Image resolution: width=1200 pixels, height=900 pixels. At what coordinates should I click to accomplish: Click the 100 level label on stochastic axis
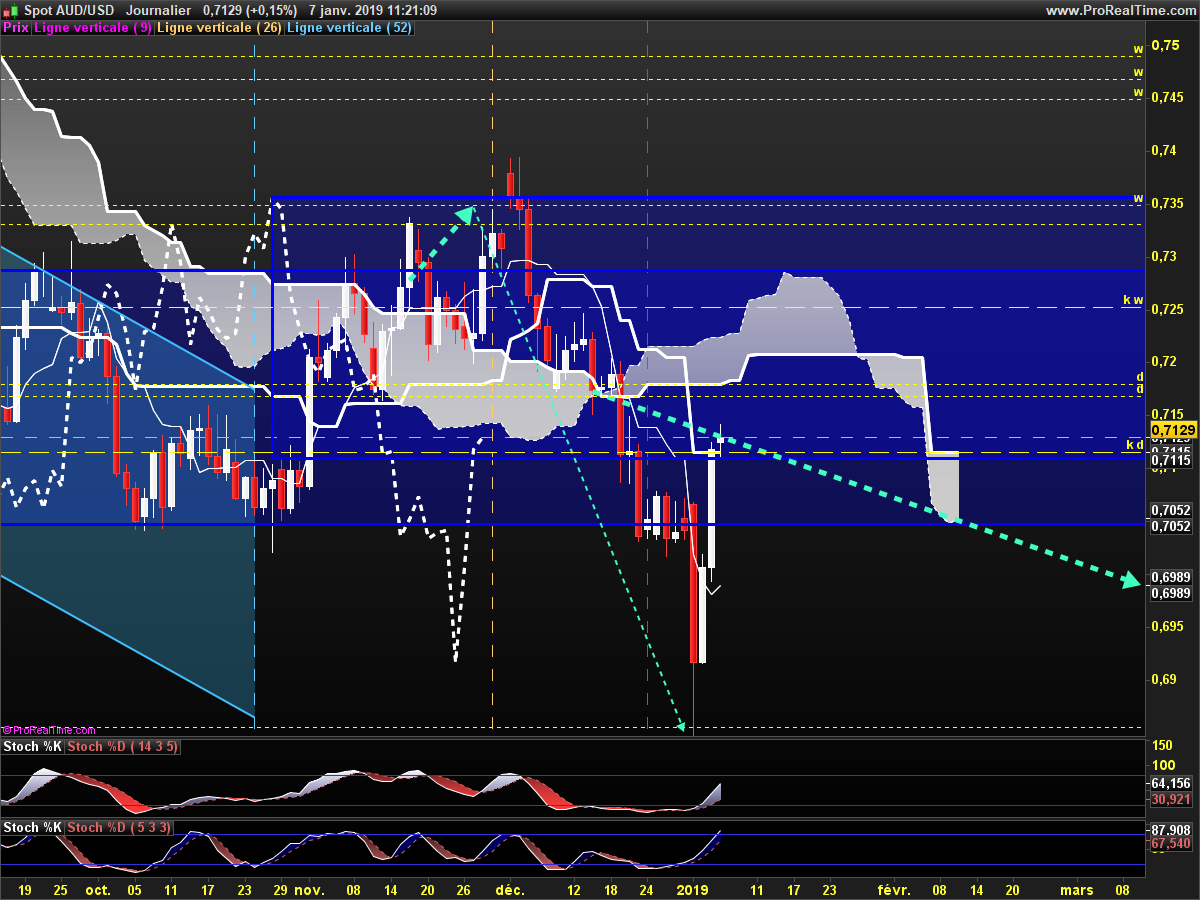tap(1163, 764)
